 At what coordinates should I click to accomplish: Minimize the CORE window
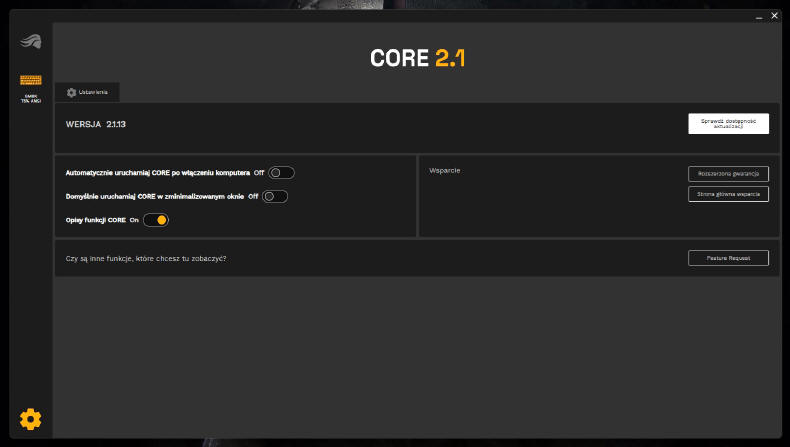pyautogui.click(x=758, y=16)
